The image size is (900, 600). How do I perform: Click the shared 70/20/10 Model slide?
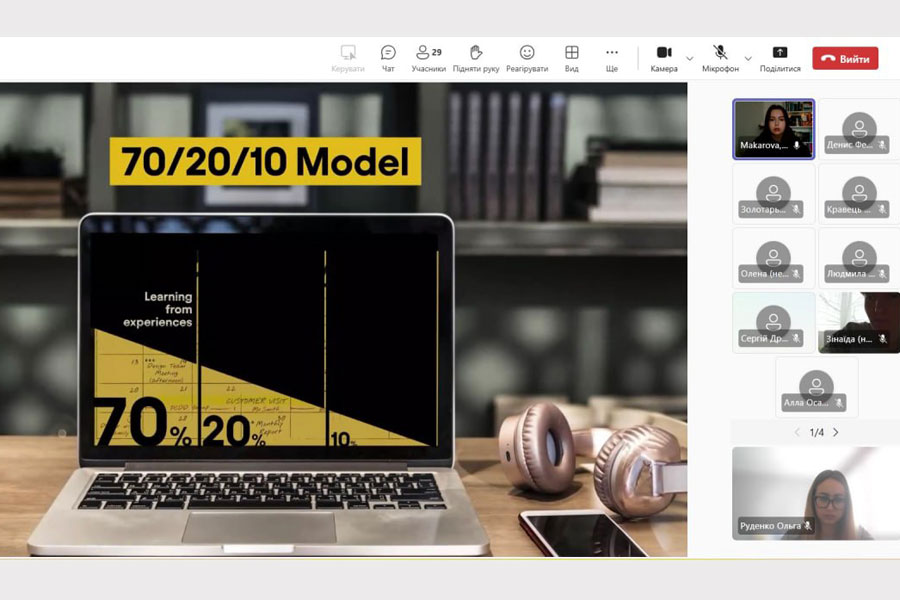coord(343,319)
